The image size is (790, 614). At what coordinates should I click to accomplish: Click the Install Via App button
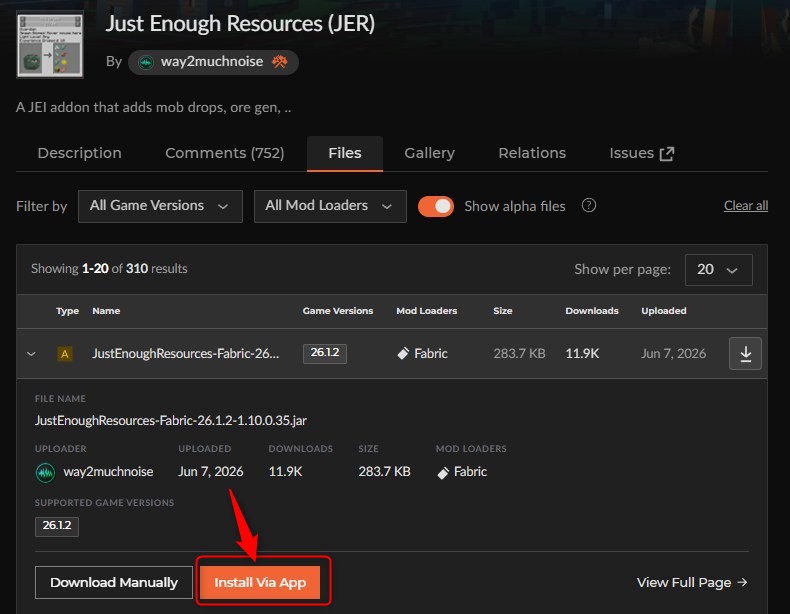click(x=260, y=583)
